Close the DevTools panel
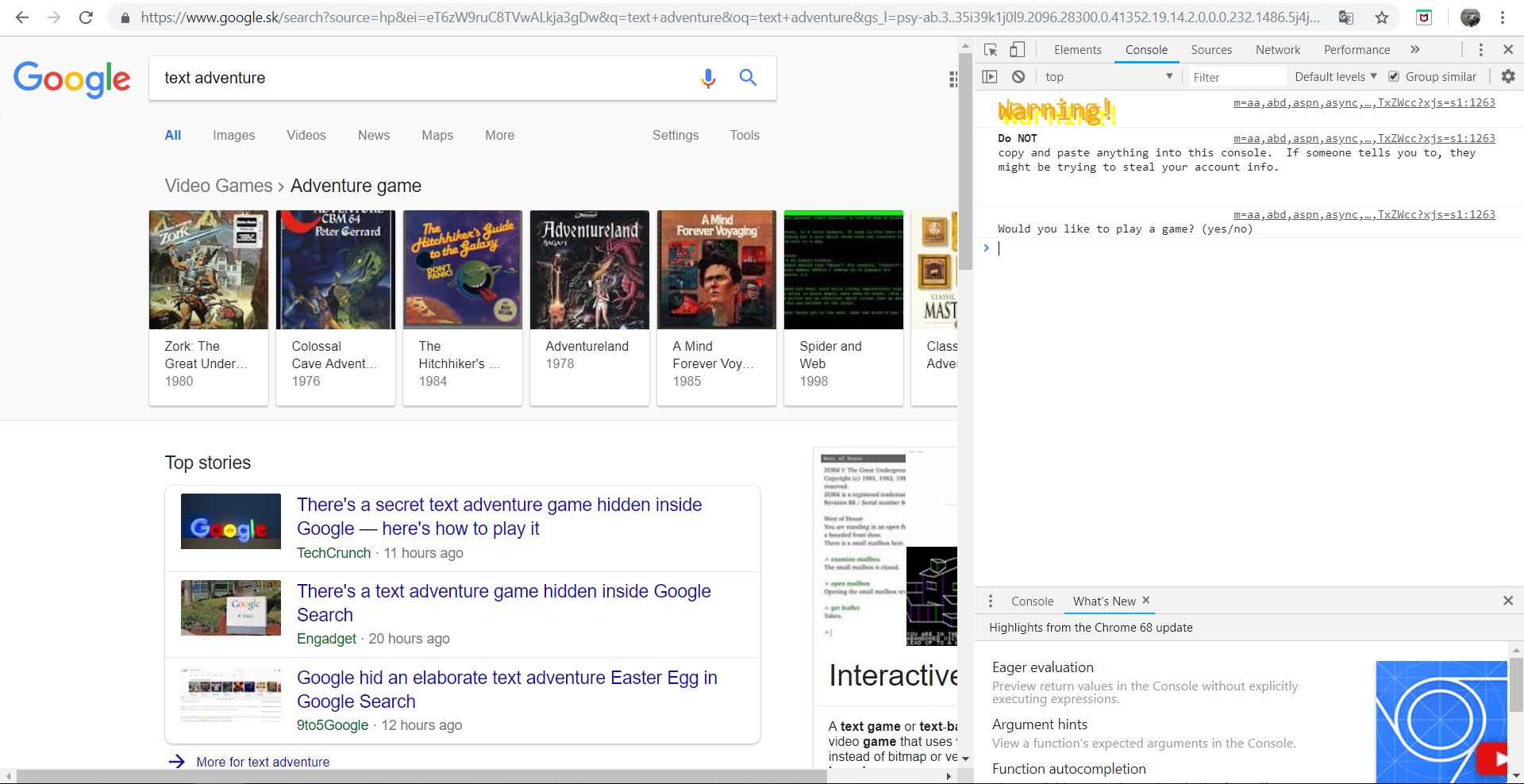 point(1508,49)
